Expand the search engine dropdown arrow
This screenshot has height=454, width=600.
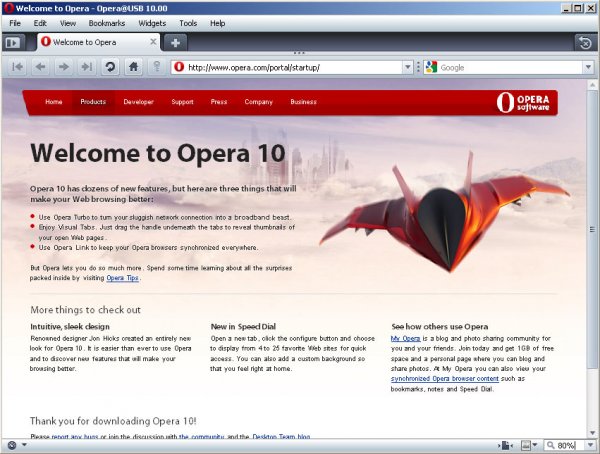click(x=588, y=67)
